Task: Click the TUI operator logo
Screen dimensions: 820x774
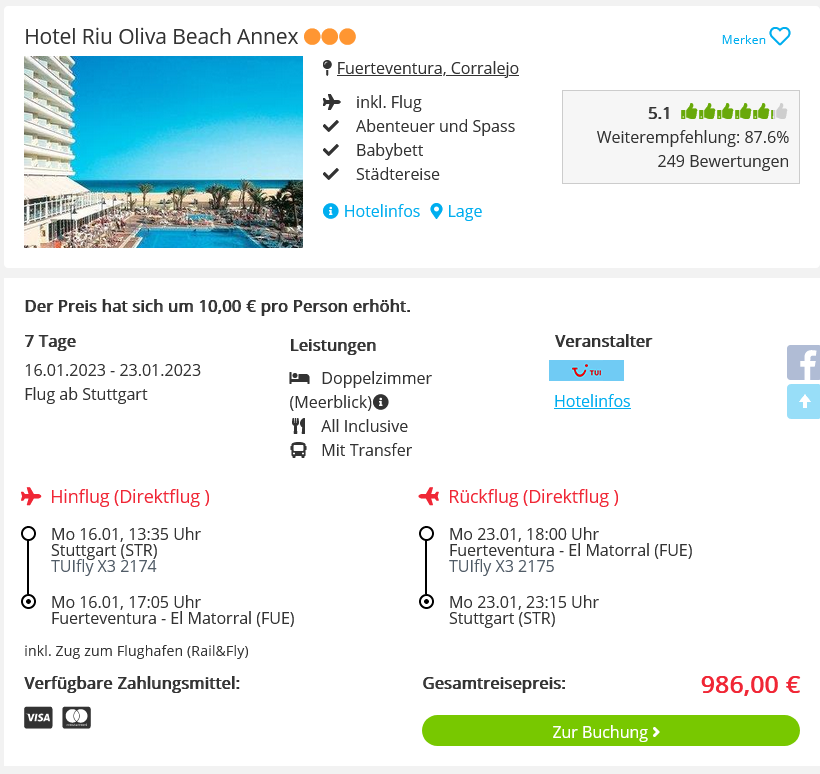Action: 586,371
